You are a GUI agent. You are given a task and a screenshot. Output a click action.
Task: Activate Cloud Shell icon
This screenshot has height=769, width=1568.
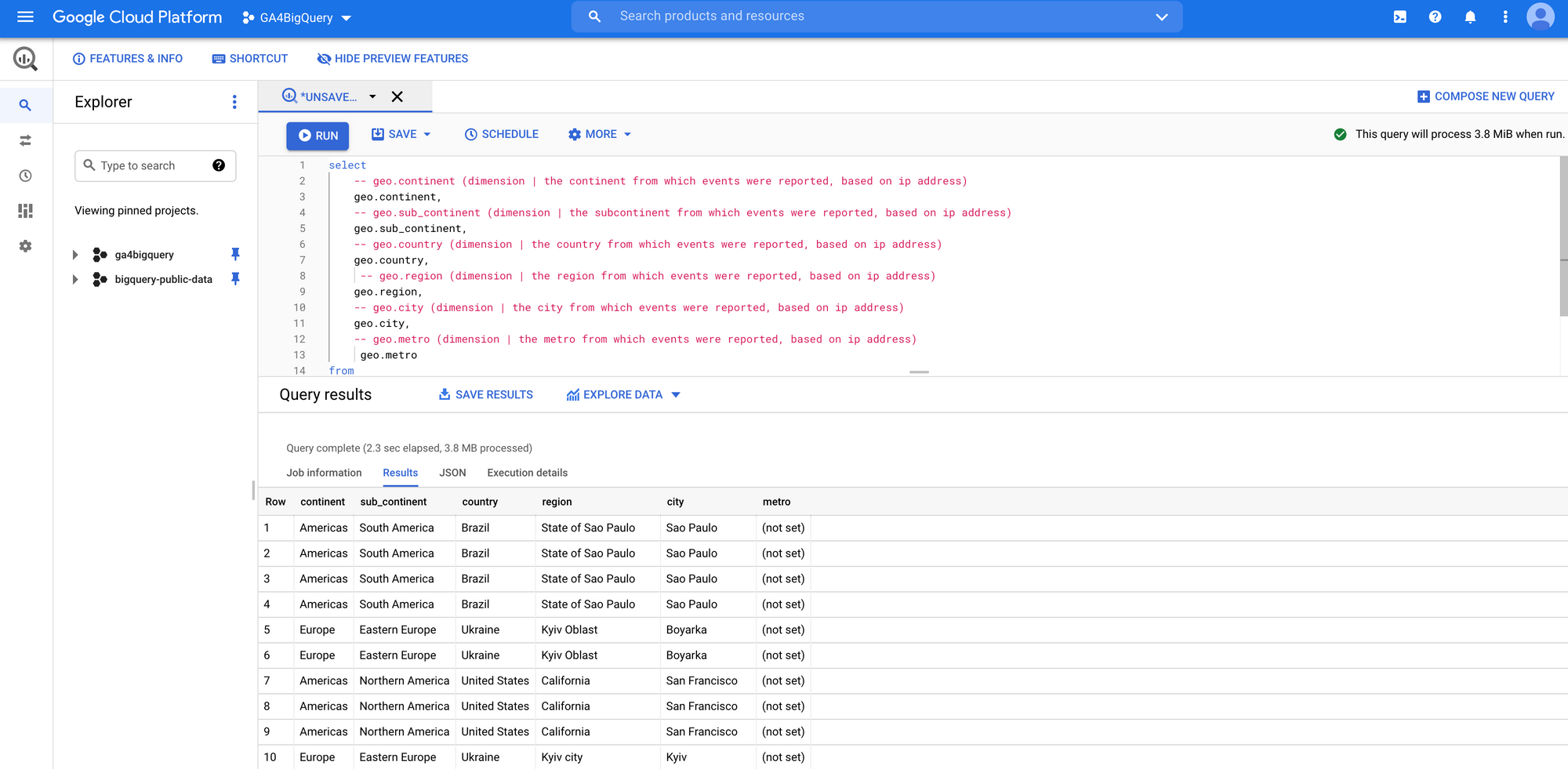tap(1399, 16)
